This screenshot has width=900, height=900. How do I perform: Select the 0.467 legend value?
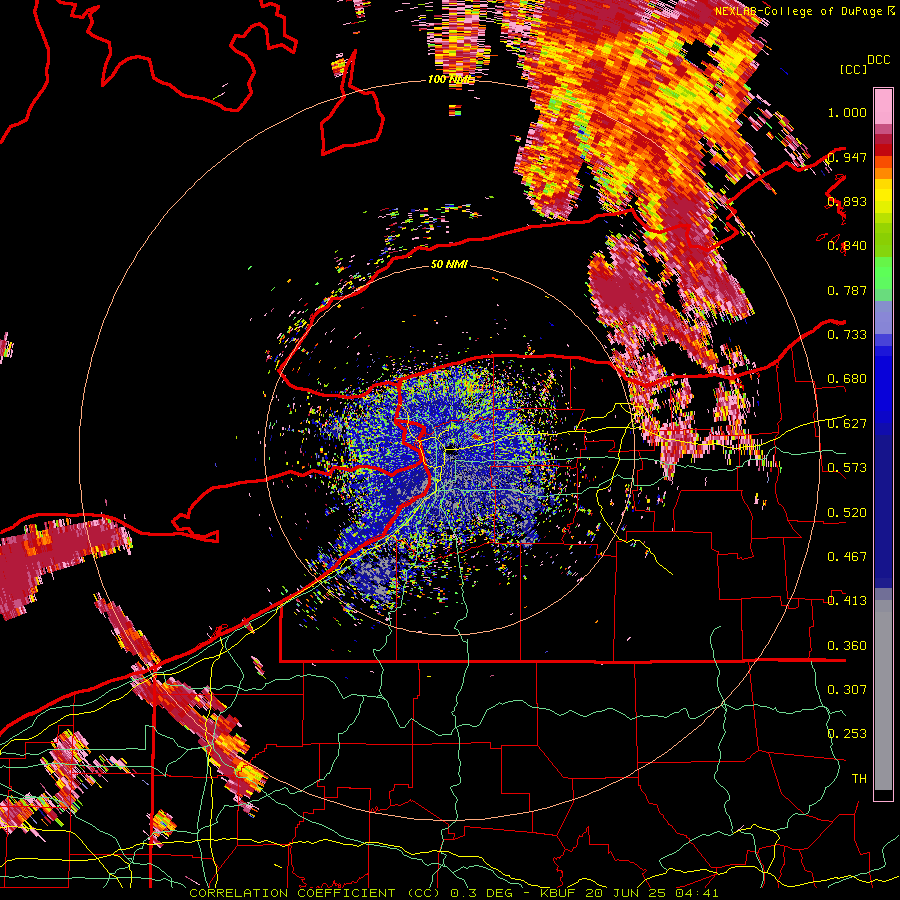(x=847, y=556)
